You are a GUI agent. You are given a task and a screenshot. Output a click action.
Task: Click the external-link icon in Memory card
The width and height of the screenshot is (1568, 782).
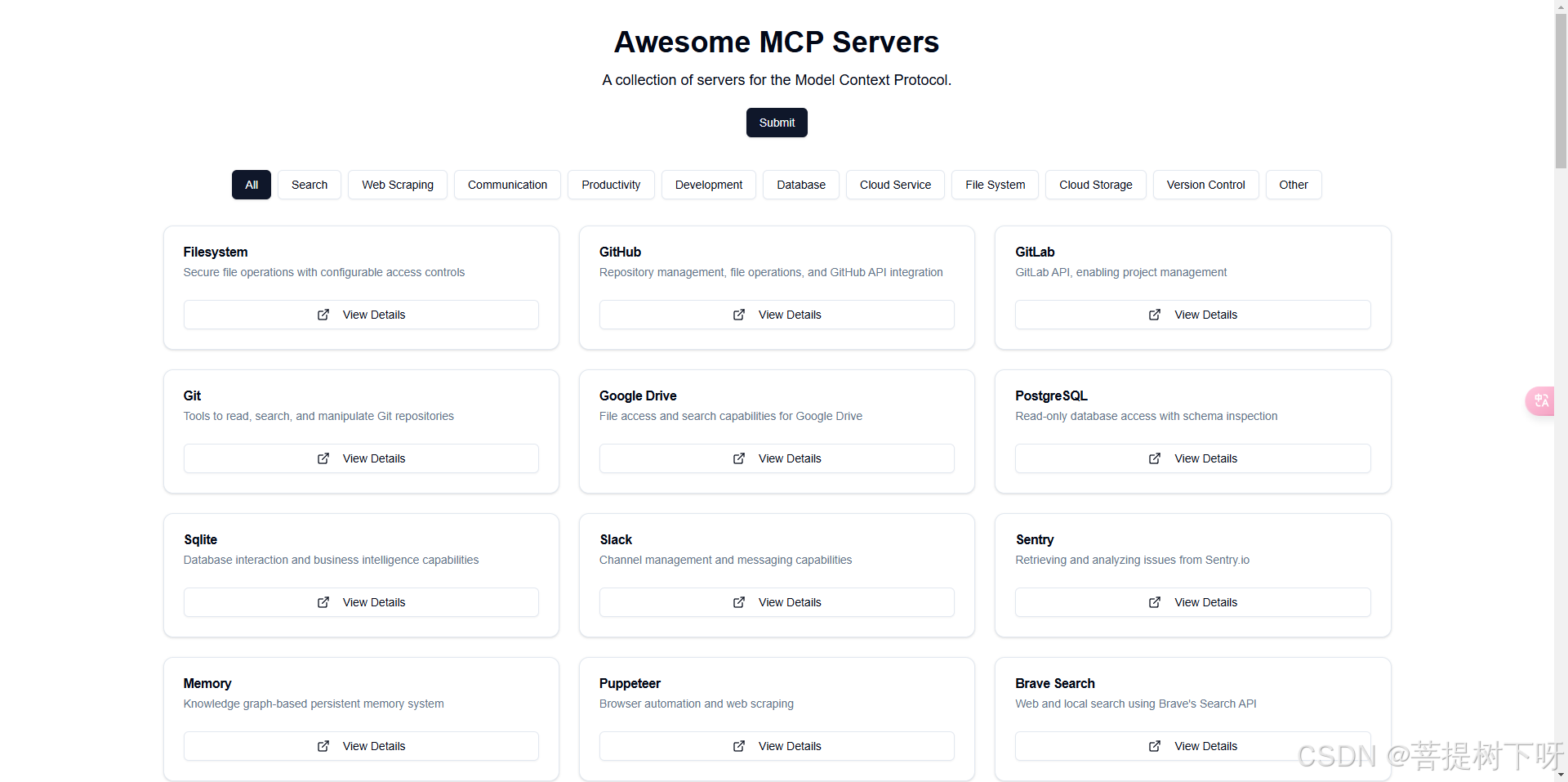[x=323, y=746]
